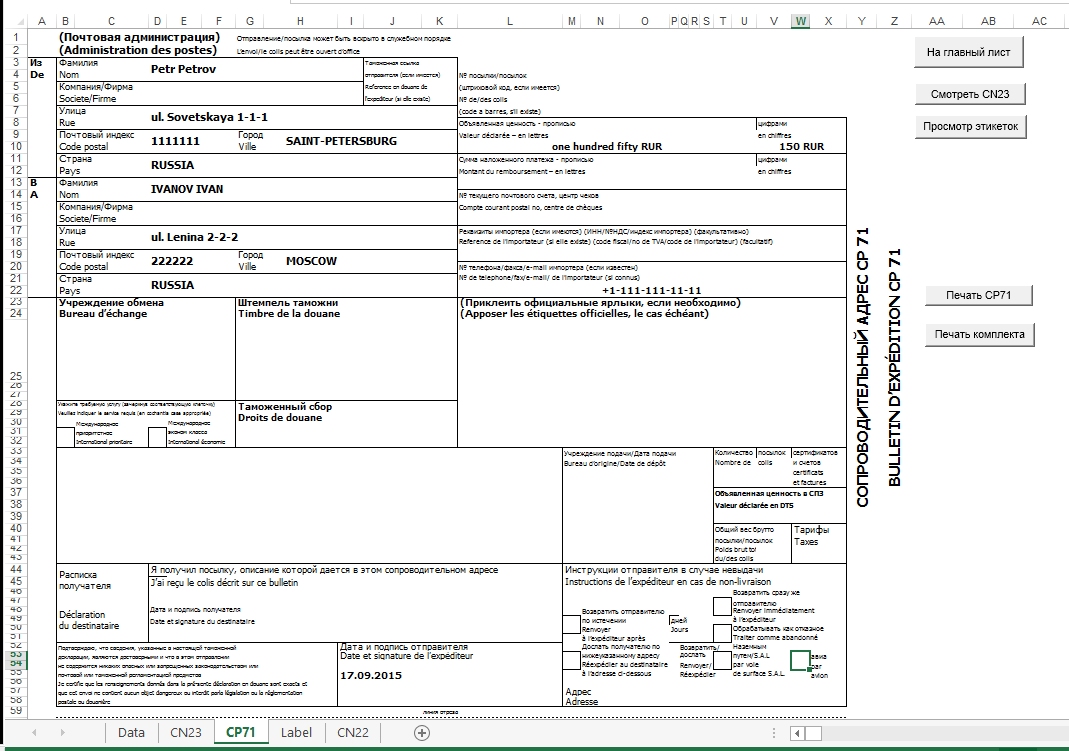Click the 'На главный лист' button
Viewport: 1069px width, 751px height.
click(969, 53)
